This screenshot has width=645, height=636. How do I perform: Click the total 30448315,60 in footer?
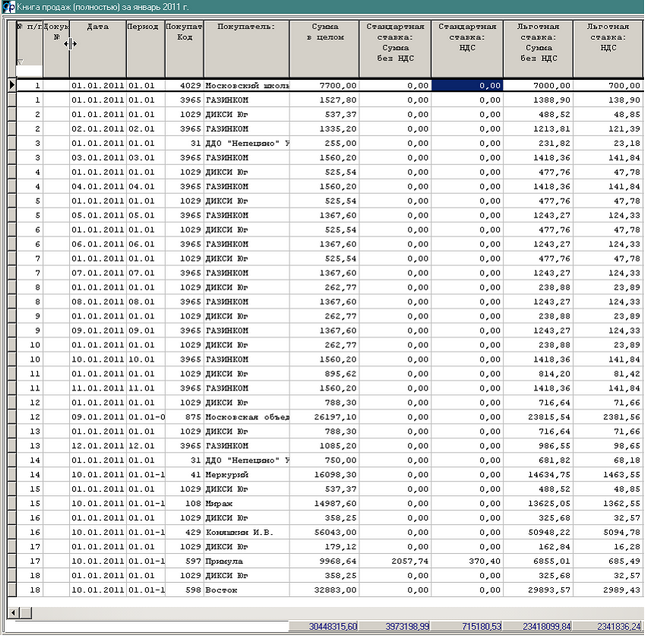(x=324, y=626)
